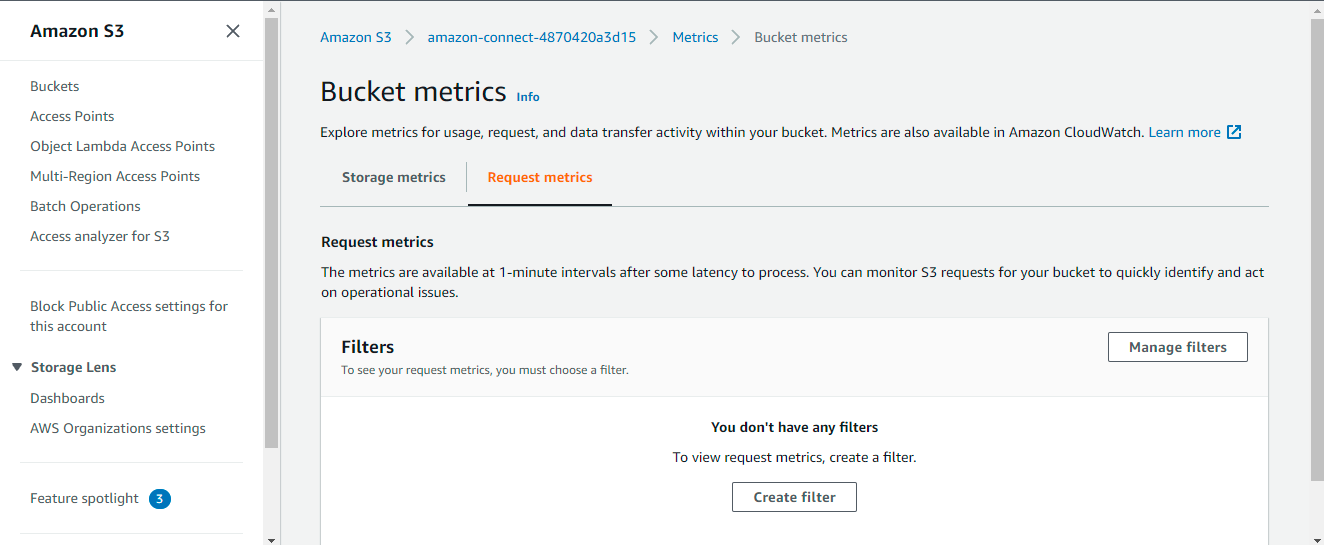
Task: Go to Amazon S3 breadcrumb link
Action: click(356, 37)
